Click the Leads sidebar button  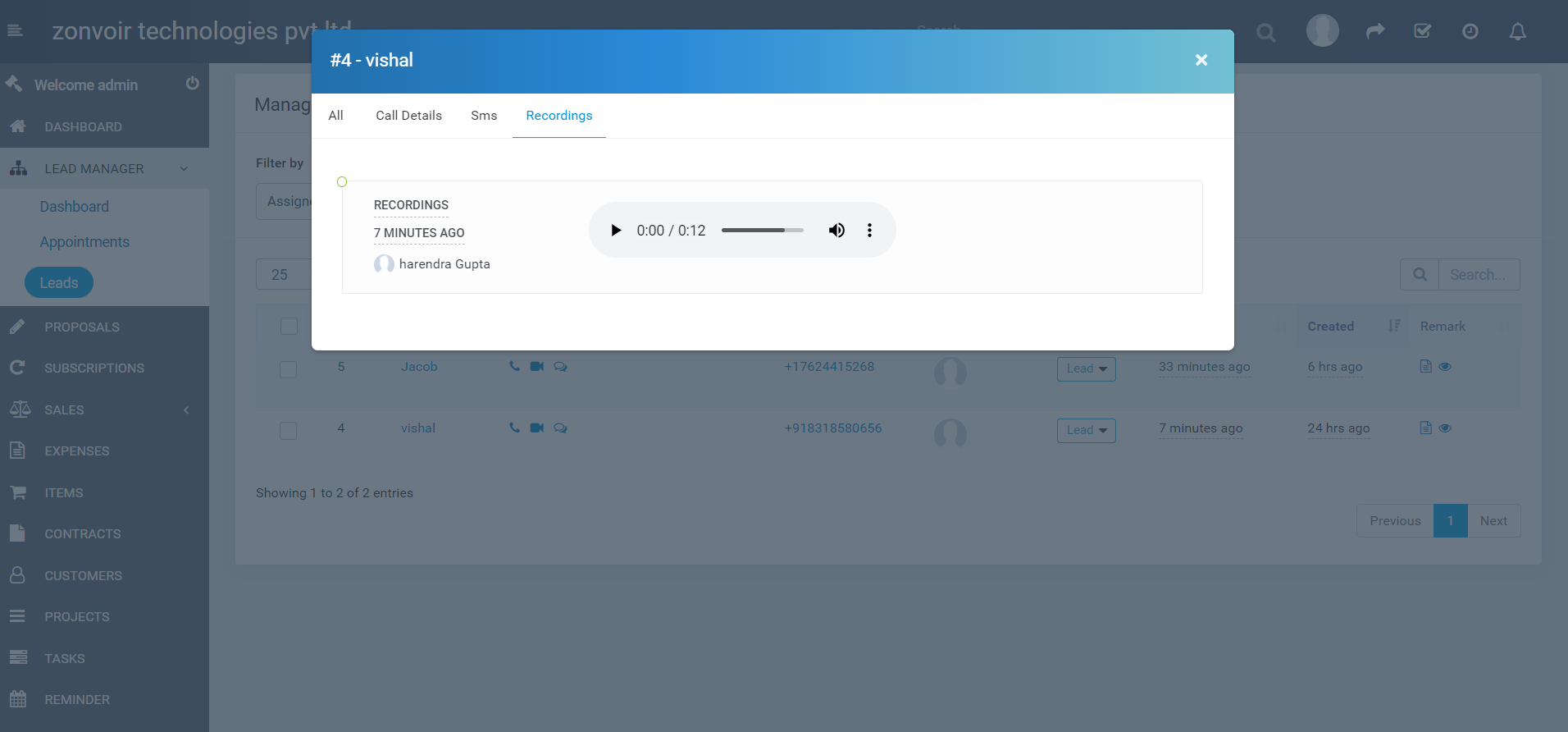click(x=59, y=283)
